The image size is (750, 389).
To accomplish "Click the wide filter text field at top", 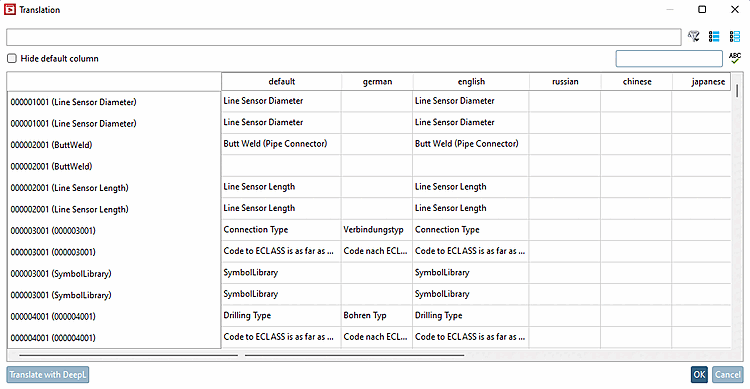I will pos(343,37).
